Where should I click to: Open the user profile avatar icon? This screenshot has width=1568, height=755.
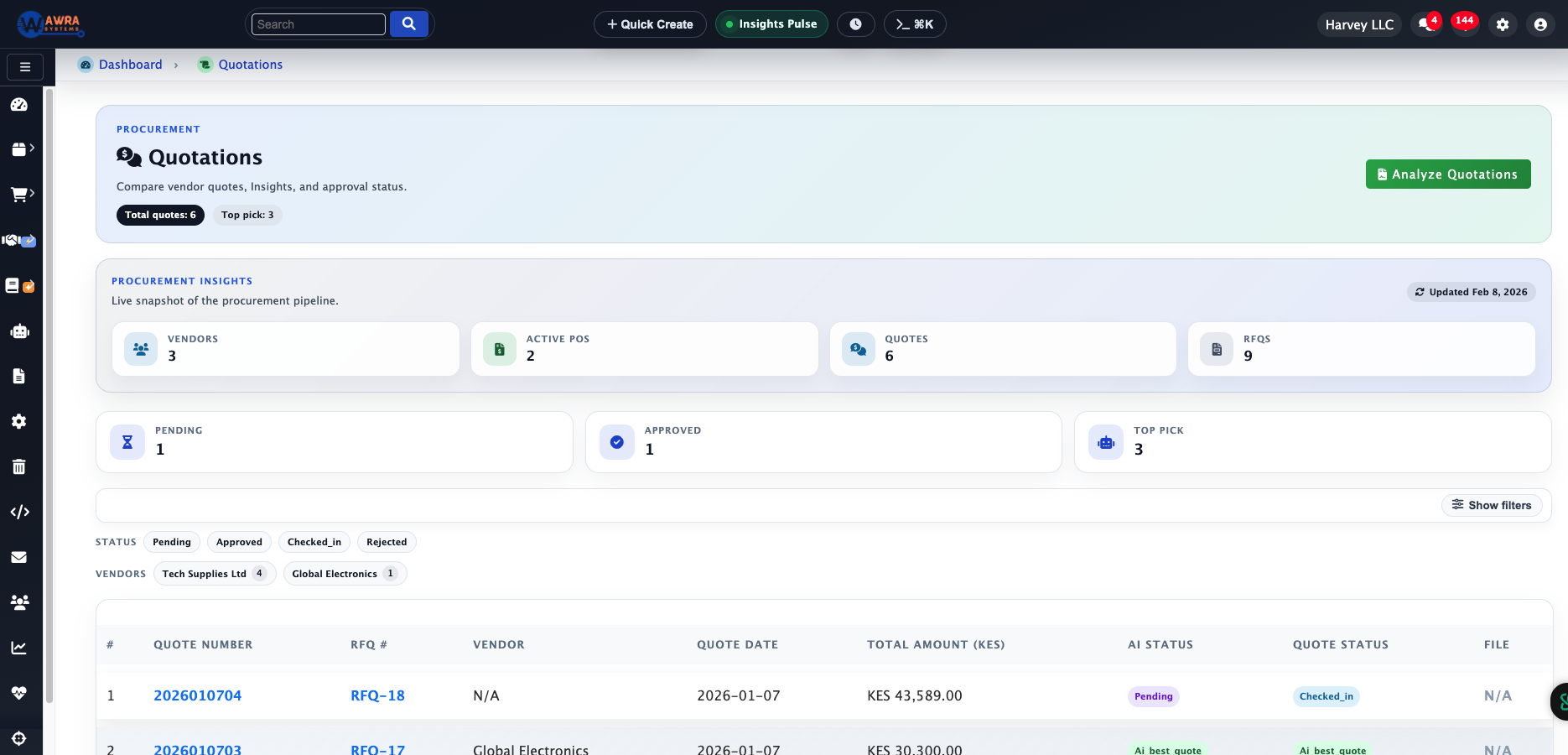tap(1540, 24)
